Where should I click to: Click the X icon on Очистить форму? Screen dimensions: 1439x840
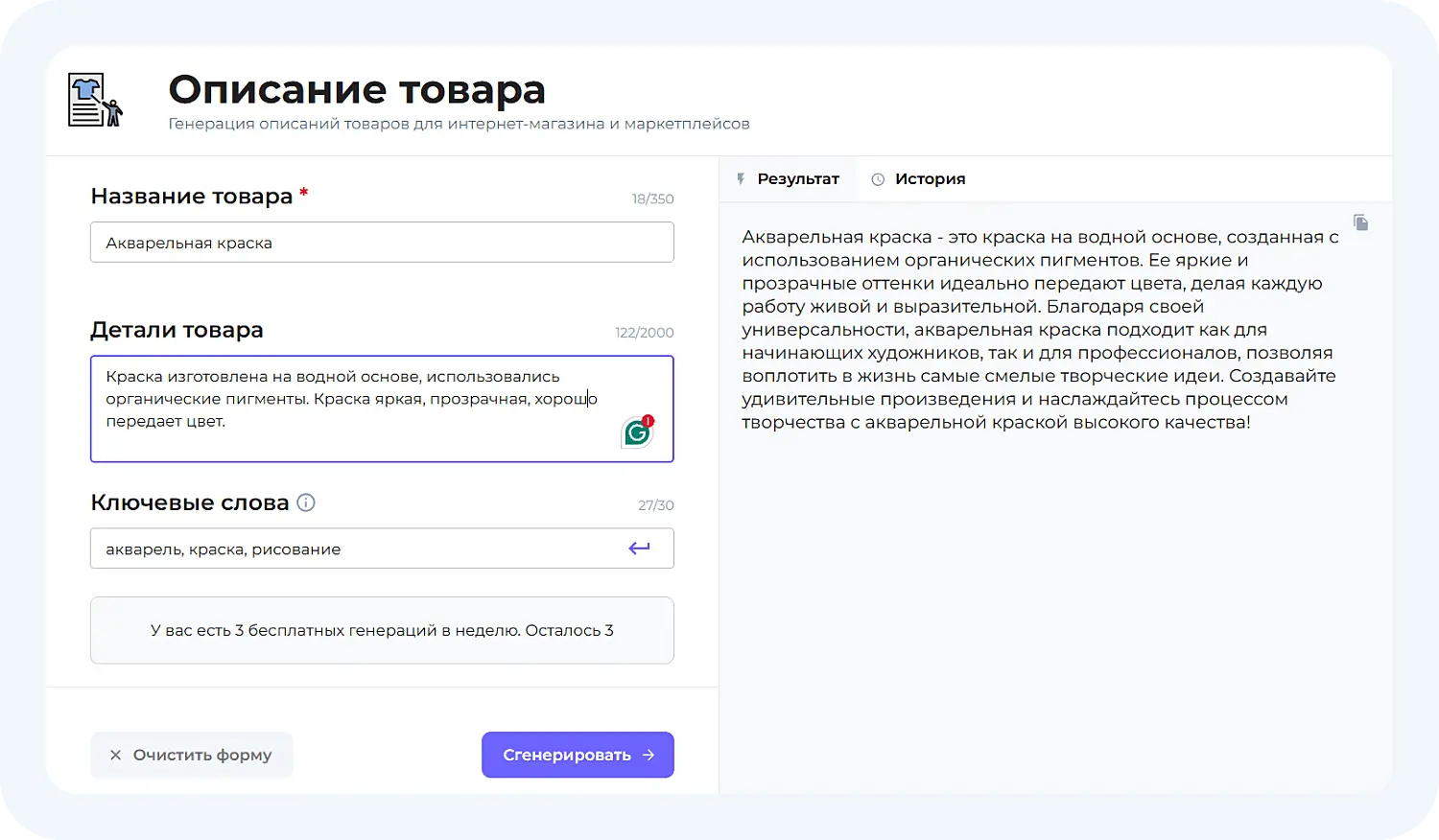point(116,755)
